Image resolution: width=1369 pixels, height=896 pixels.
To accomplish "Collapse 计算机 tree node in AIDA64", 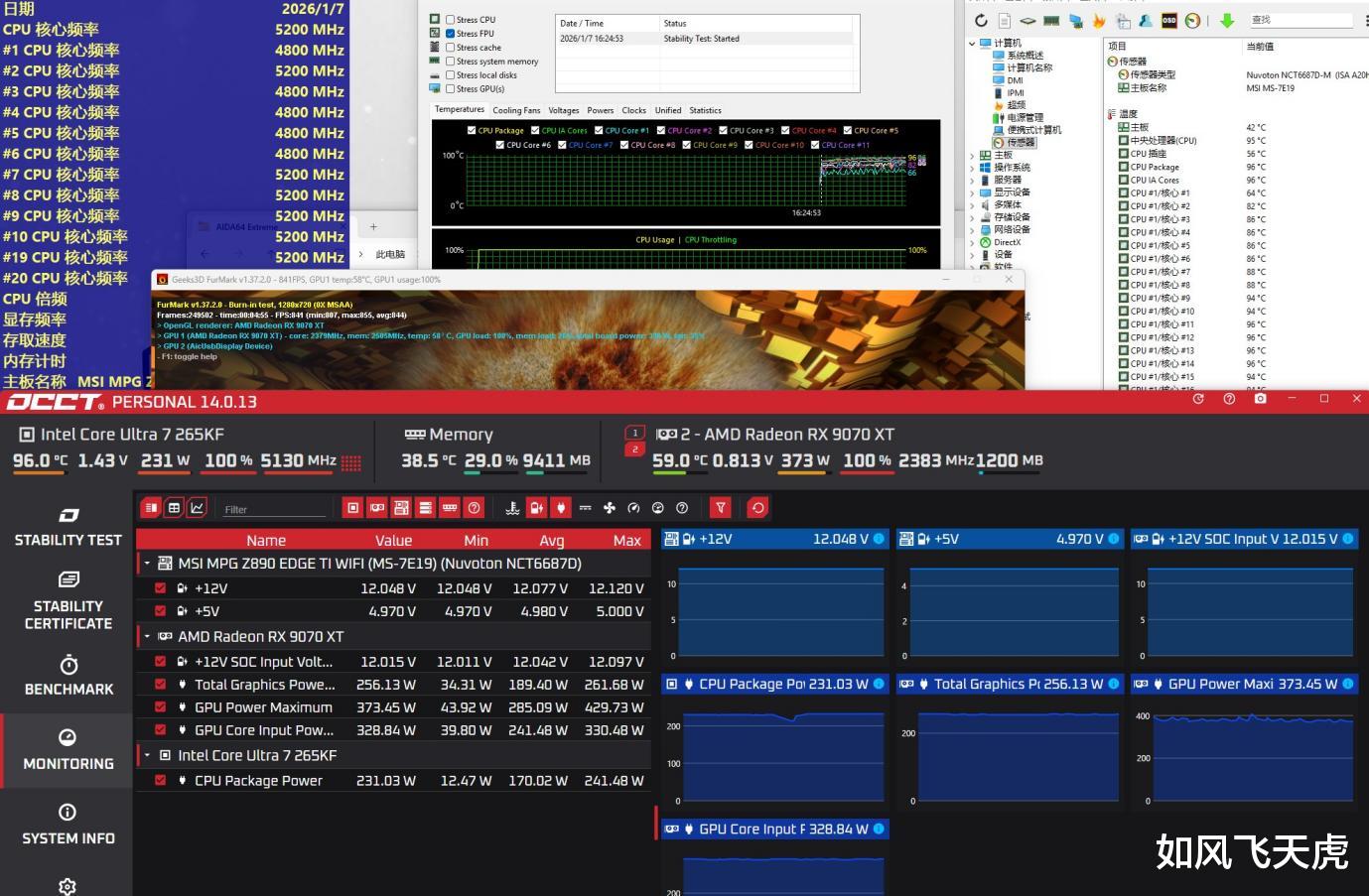I will (x=972, y=44).
